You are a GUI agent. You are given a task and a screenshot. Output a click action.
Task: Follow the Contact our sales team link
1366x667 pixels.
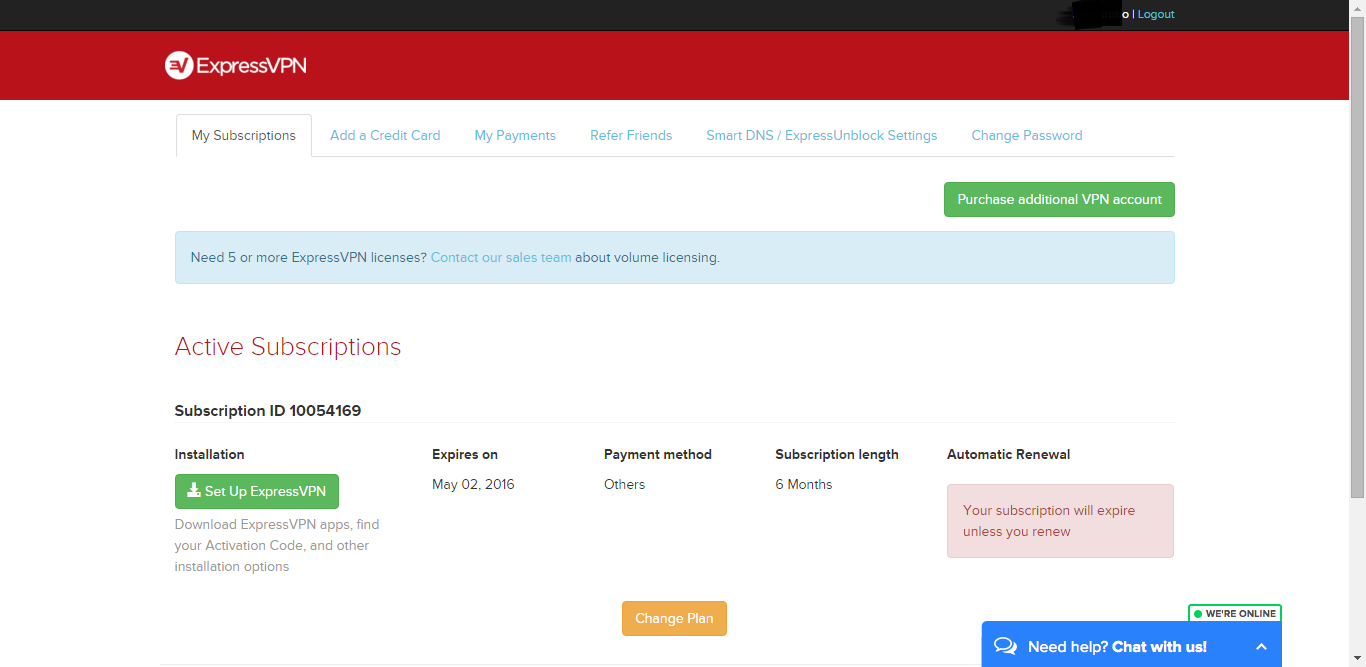pyautogui.click(x=501, y=257)
